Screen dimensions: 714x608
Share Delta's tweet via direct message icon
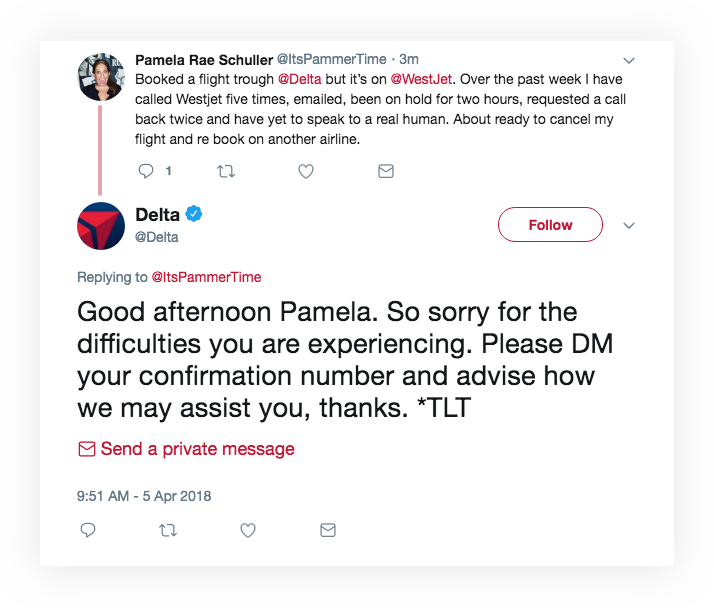pyautogui.click(x=327, y=530)
